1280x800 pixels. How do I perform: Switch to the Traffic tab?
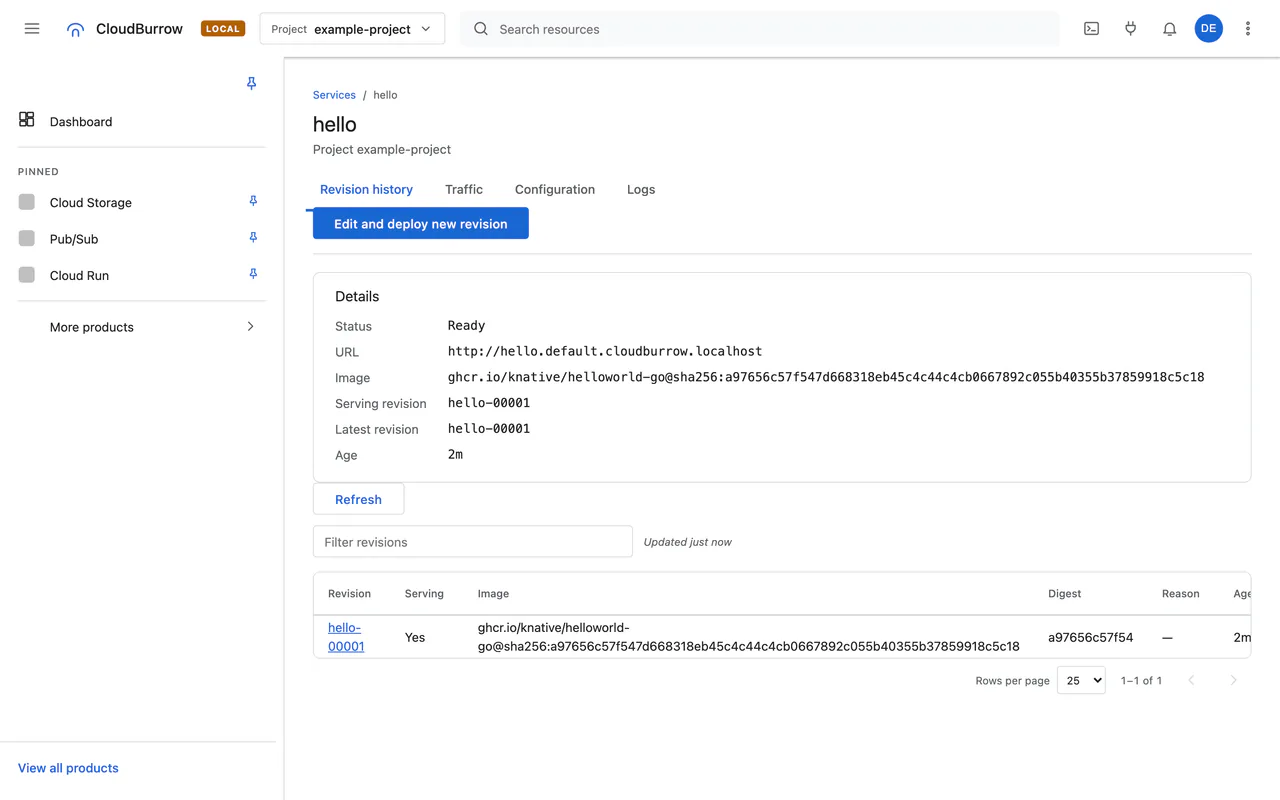click(464, 189)
